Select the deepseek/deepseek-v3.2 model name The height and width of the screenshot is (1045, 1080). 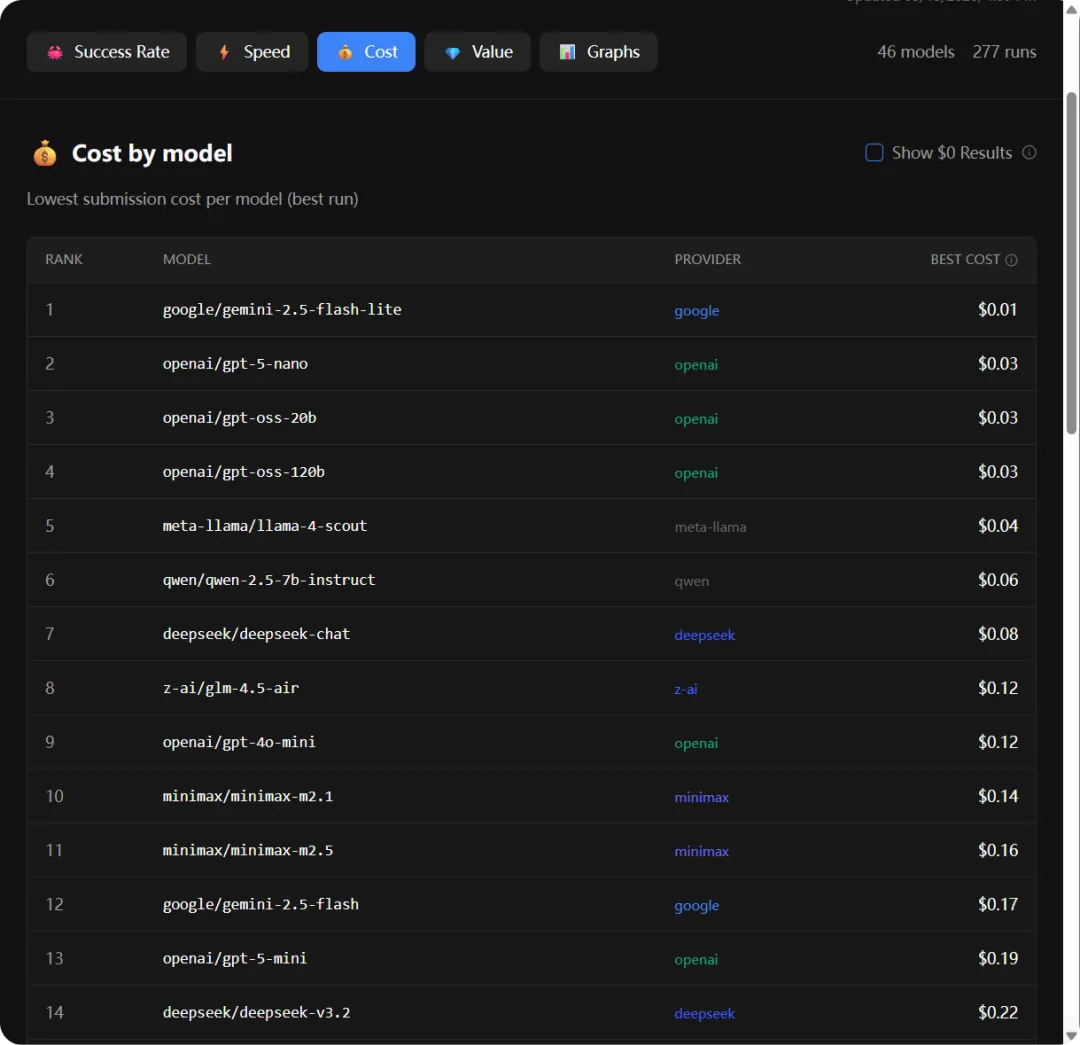(x=256, y=1013)
